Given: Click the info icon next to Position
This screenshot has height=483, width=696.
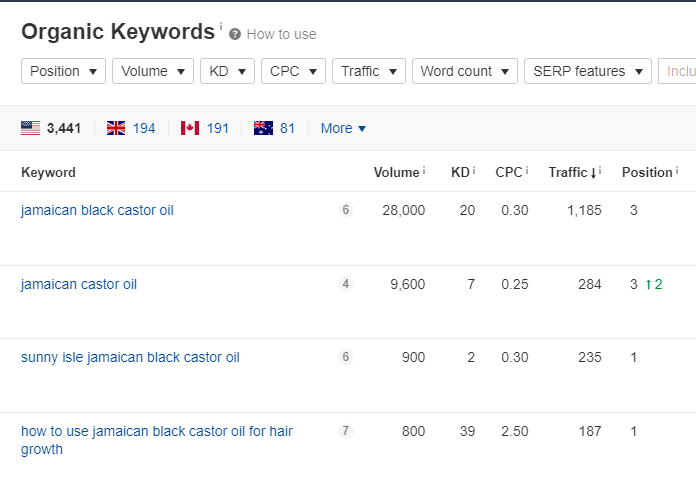Looking at the screenshot, I should [677, 170].
